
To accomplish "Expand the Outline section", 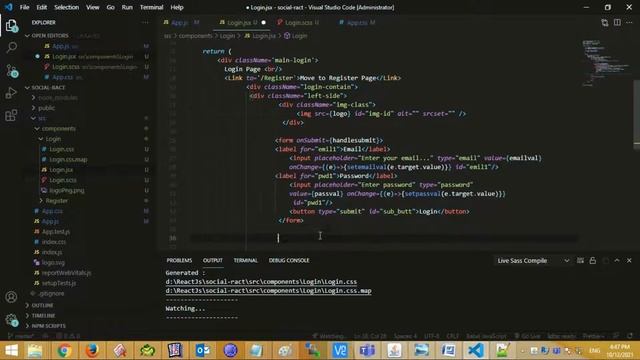I will point(42,305).
